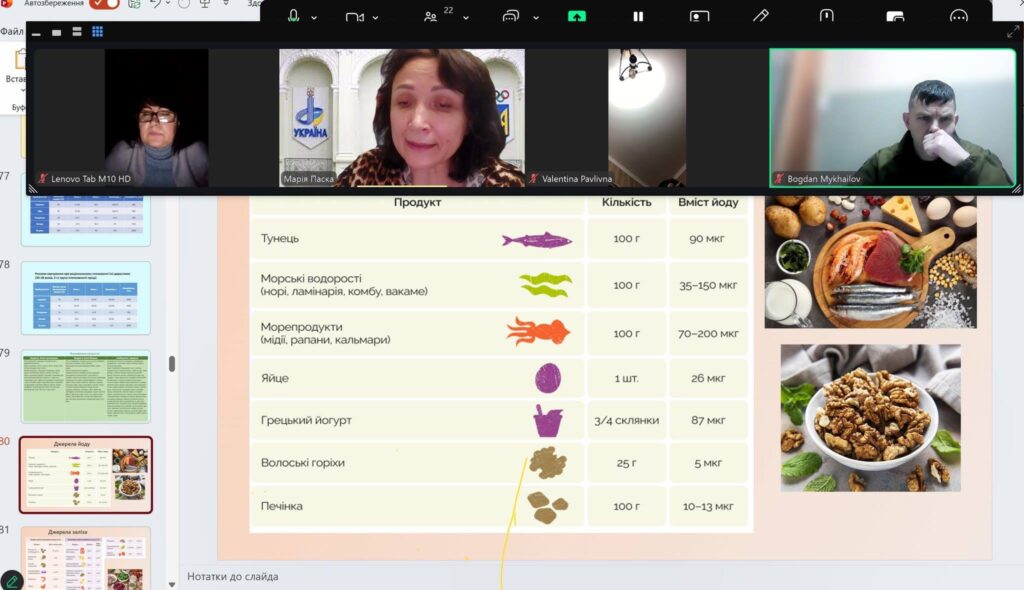Image resolution: width=1024 pixels, height=590 pixels.
Task: Minimize the video strip to a thin bar
Action: click(x=37, y=33)
